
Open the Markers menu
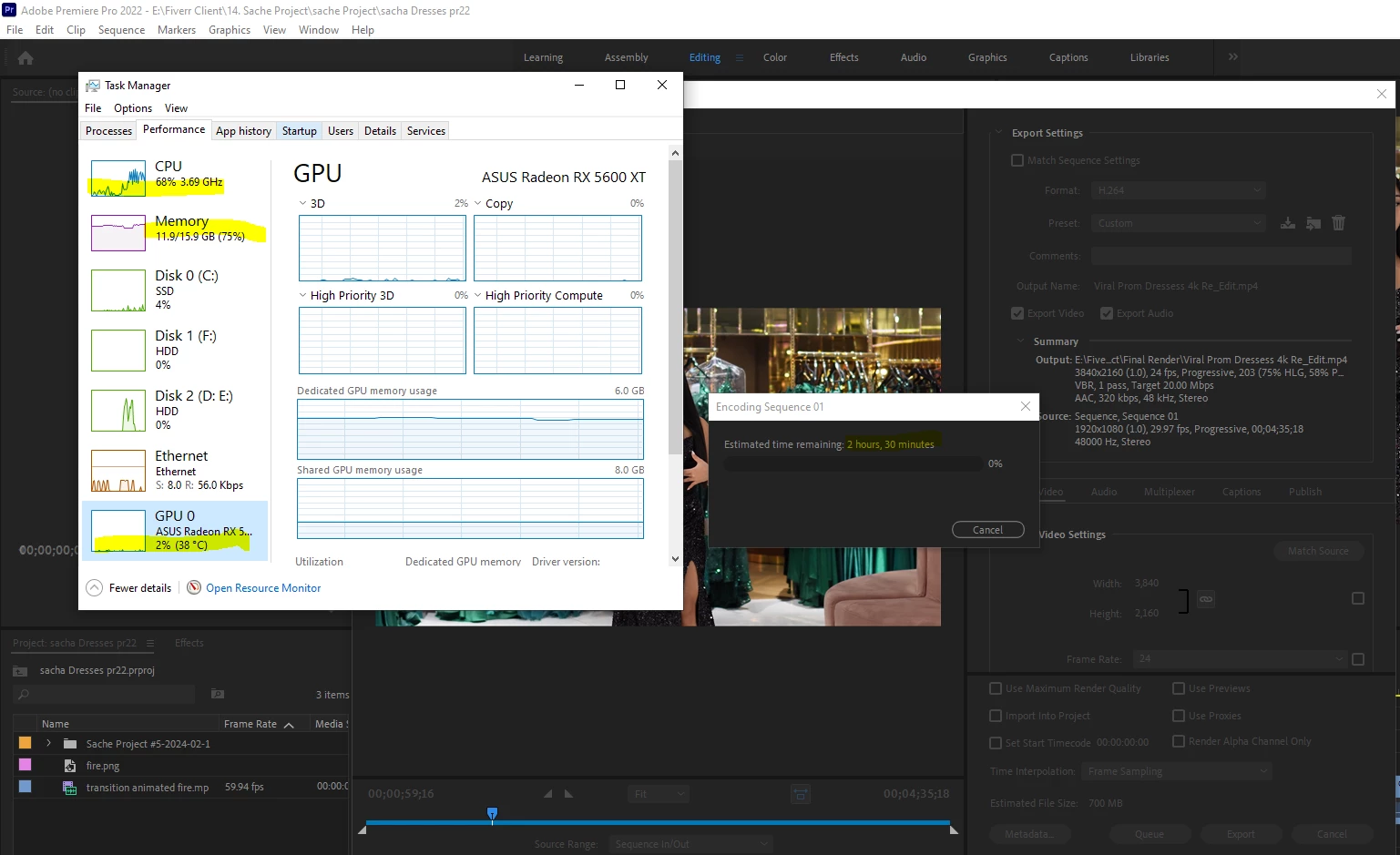[x=176, y=30]
